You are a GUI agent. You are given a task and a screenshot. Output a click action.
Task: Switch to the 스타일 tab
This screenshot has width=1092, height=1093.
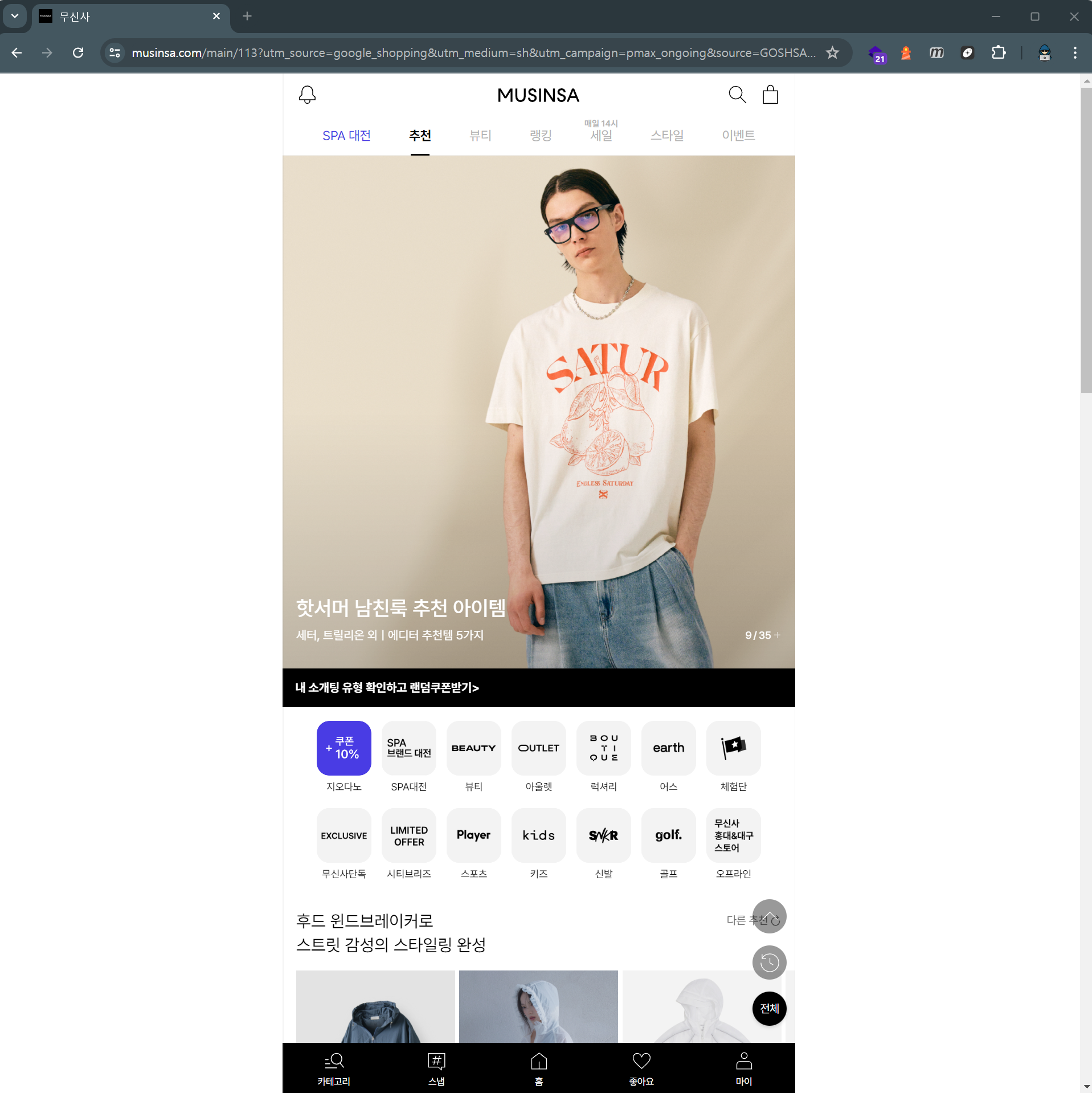pos(667,136)
